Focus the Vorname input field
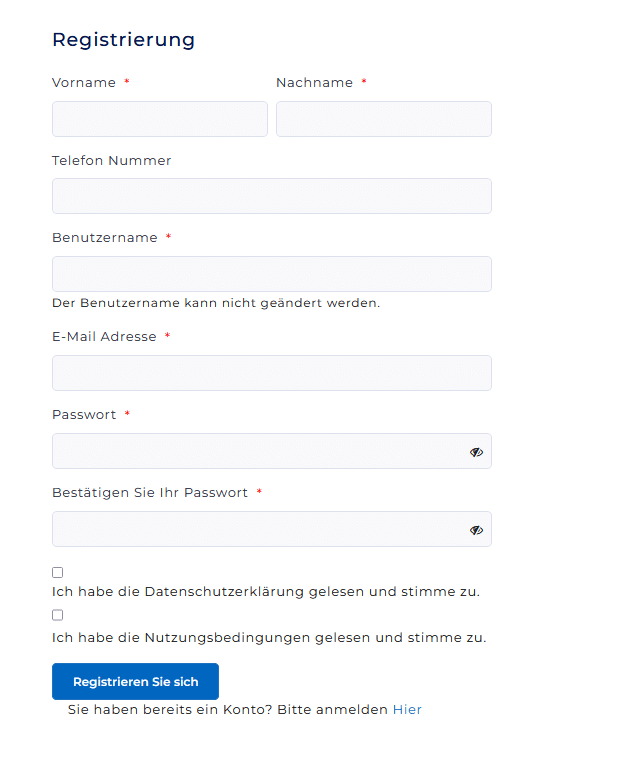The height and width of the screenshot is (761, 627). point(160,119)
